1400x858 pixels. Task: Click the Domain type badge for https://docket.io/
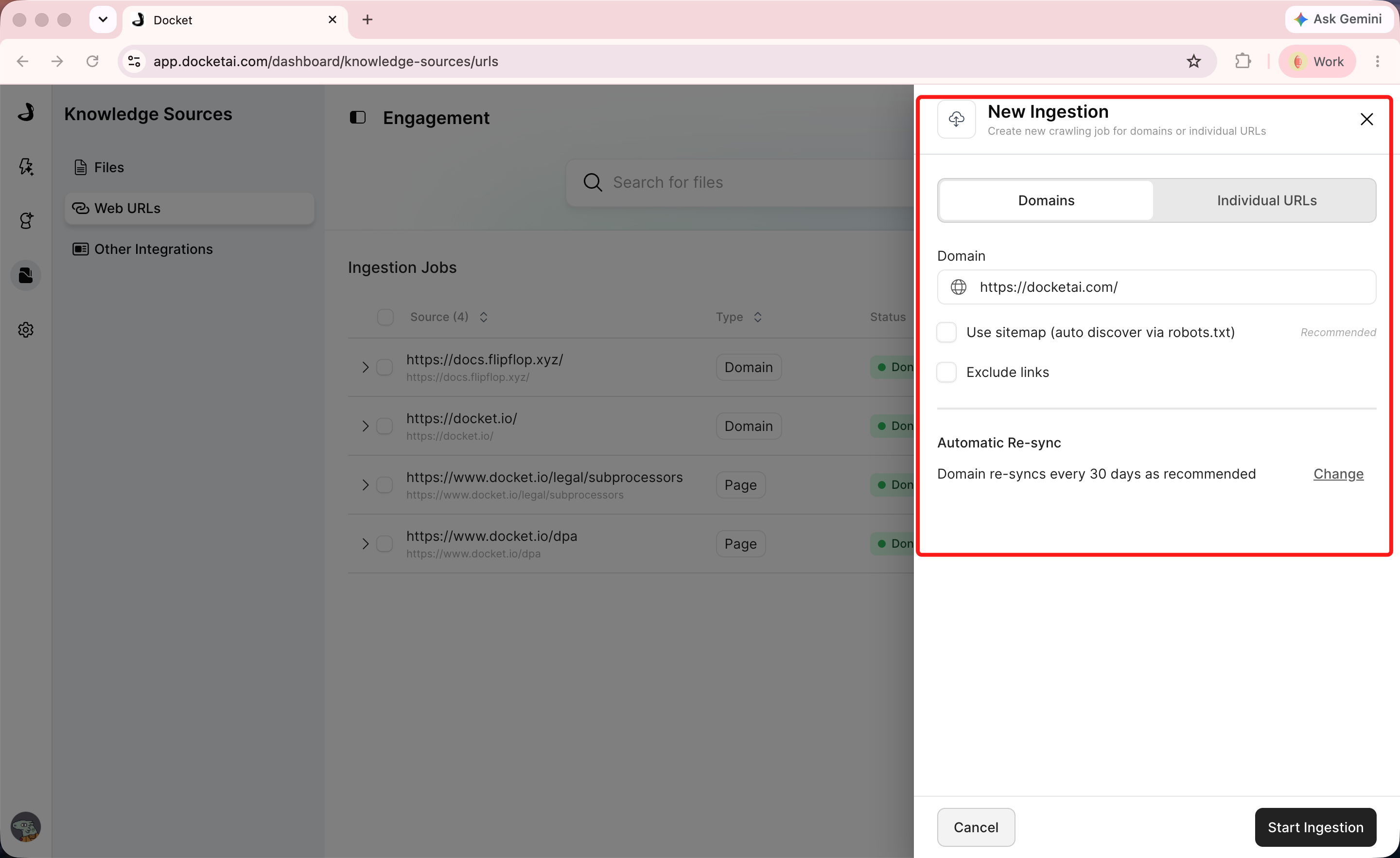(748, 426)
